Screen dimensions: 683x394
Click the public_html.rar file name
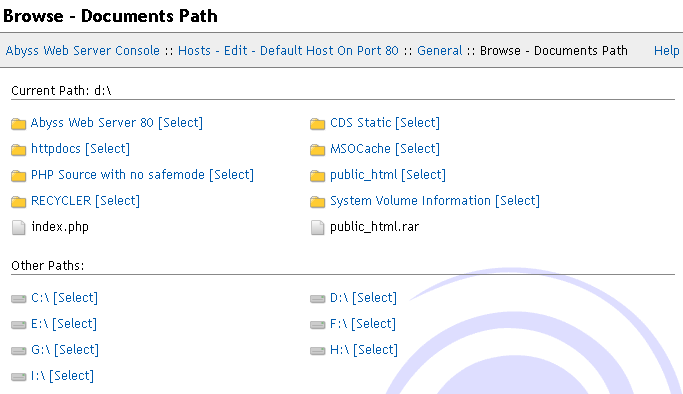coord(375,227)
